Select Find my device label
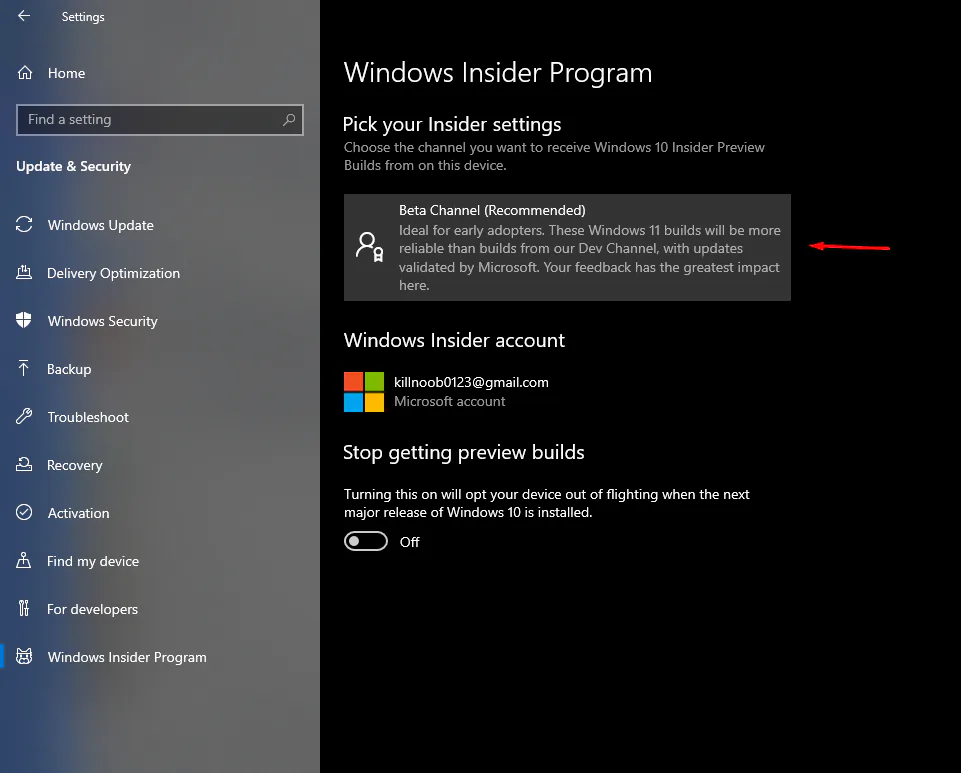This screenshot has height=773, width=961. coord(93,561)
